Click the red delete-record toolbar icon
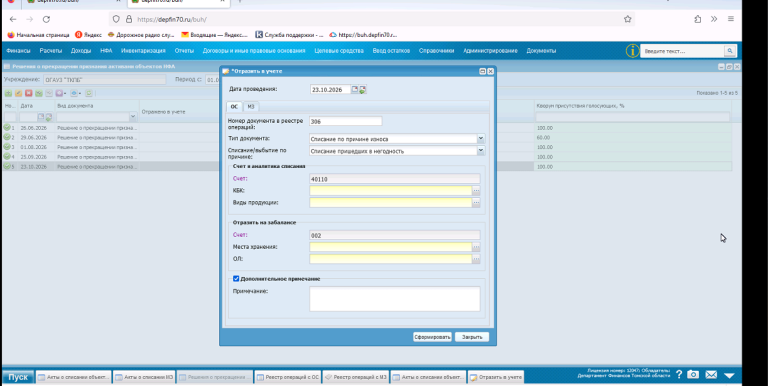The height and width of the screenshot is (386, 768). tap(28, 93)
